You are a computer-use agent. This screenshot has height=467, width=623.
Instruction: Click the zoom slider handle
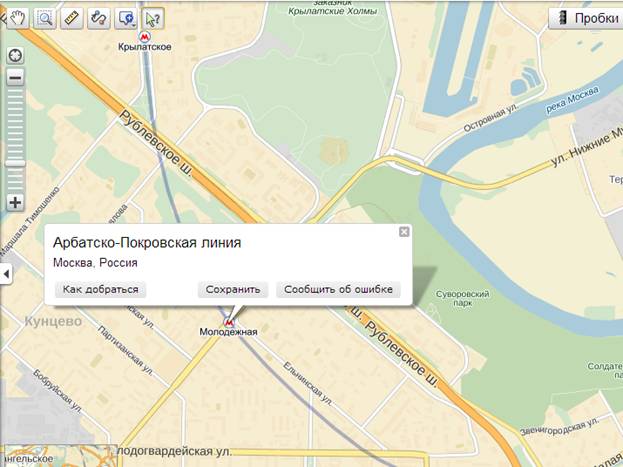(15, 163)
